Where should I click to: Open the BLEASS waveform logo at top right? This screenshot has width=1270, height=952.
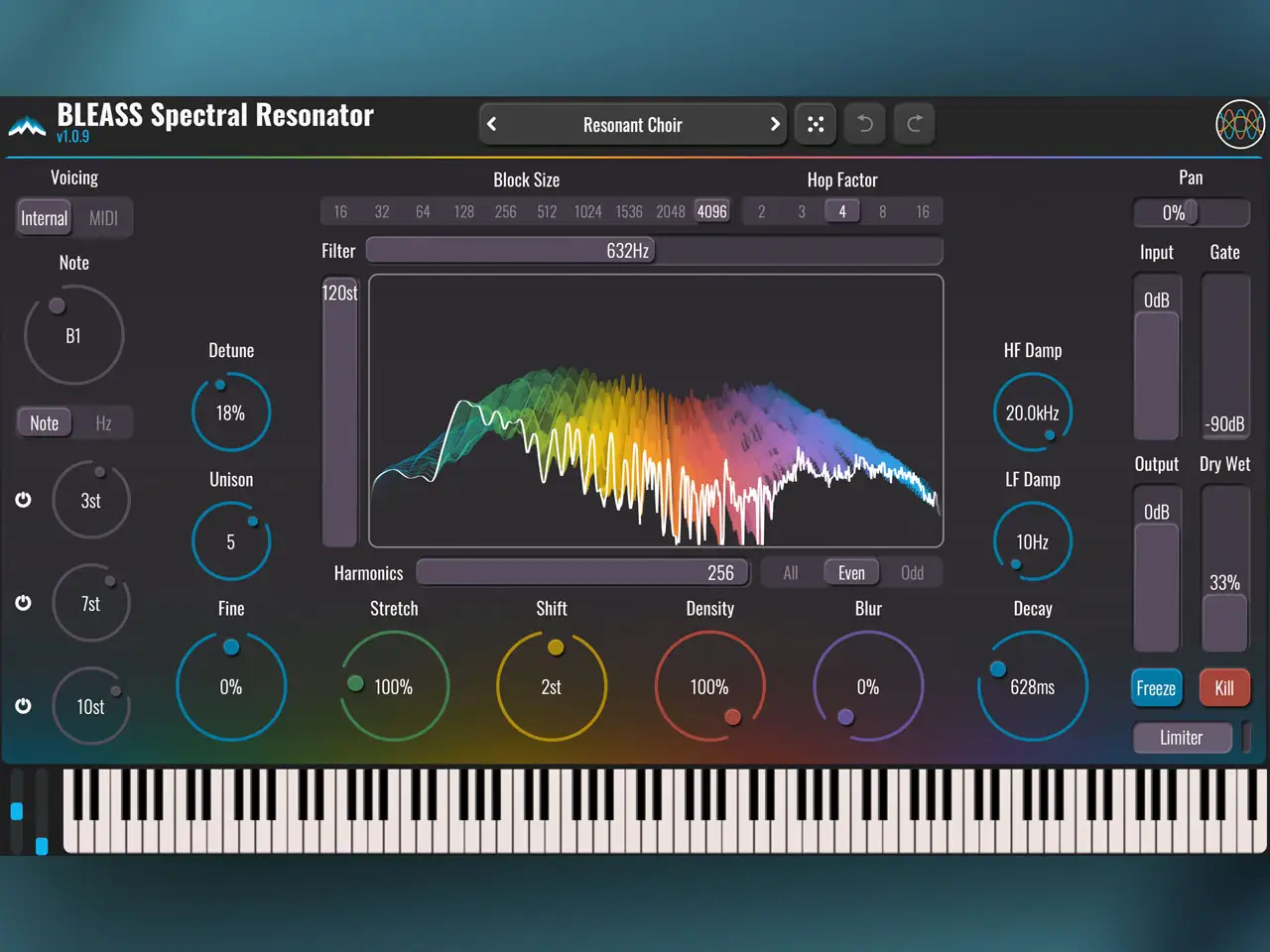(x=1240, y=124)
